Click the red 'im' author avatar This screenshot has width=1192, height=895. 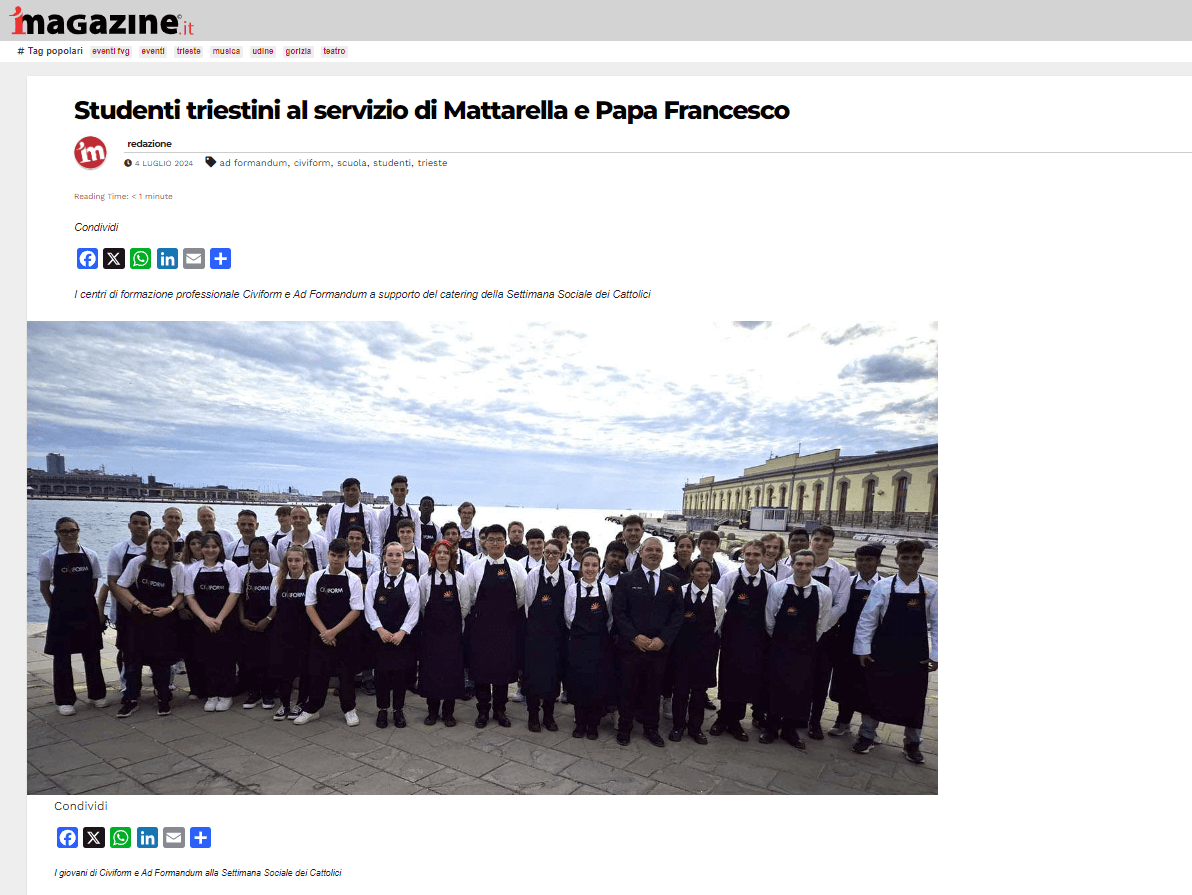[x=90, y=153]
